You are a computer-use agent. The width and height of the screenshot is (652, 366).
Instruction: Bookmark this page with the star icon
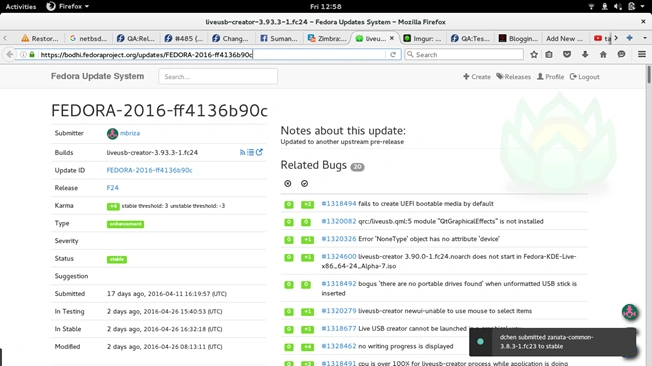[x=534, y=54]
